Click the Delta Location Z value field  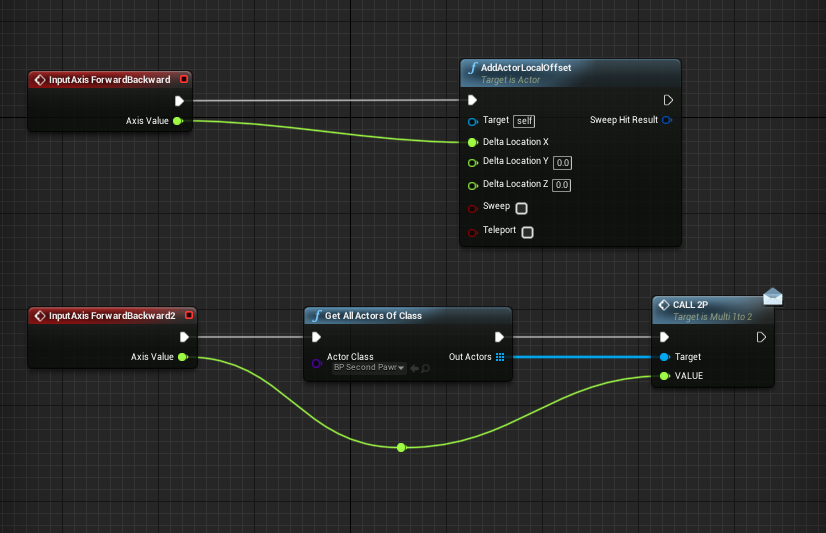click(562, 185)
